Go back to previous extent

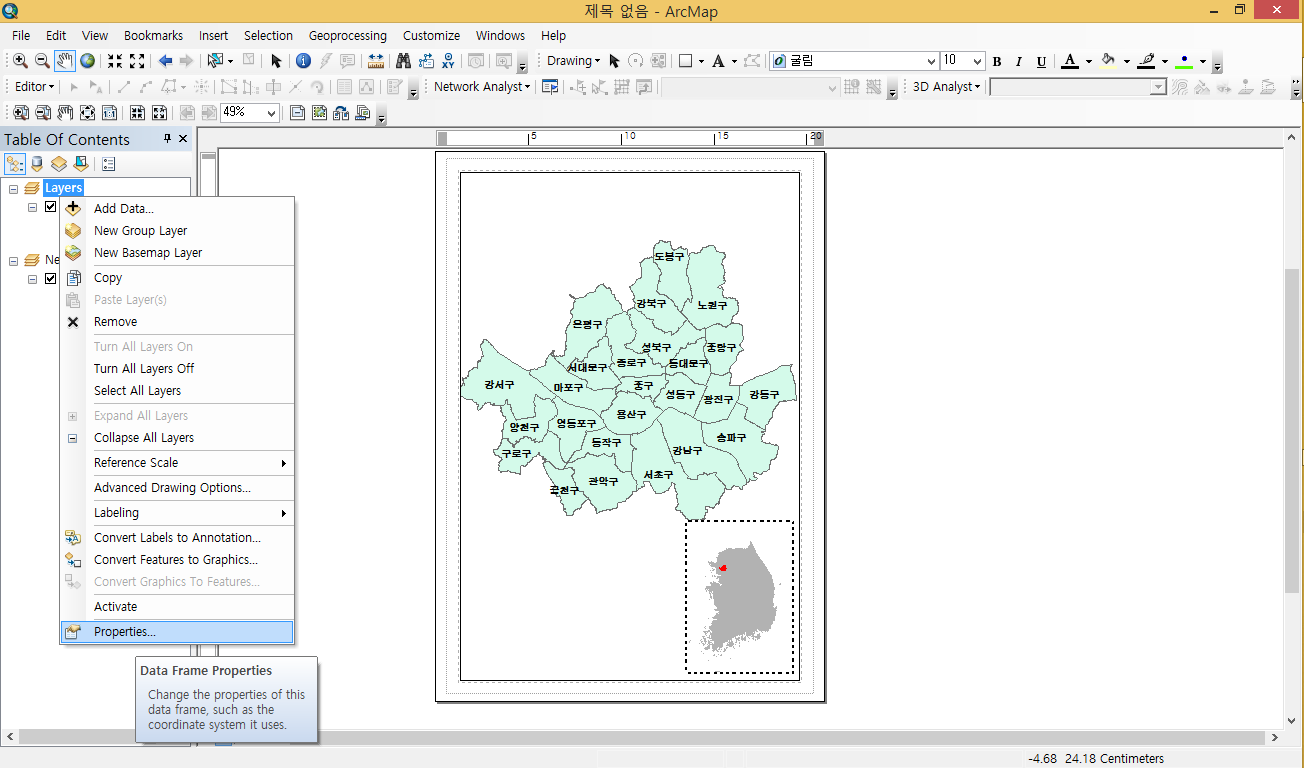click(x=165, y=61)
